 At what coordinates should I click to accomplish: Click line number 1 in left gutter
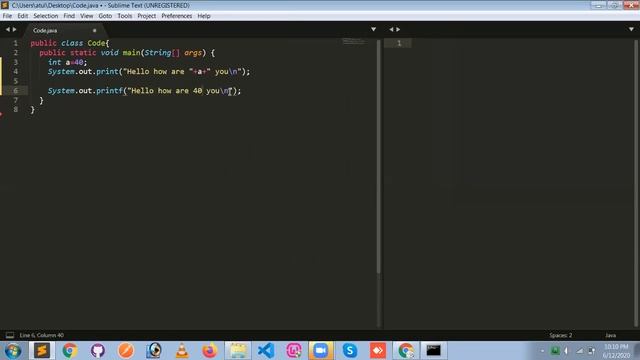[x=16, y=43]
